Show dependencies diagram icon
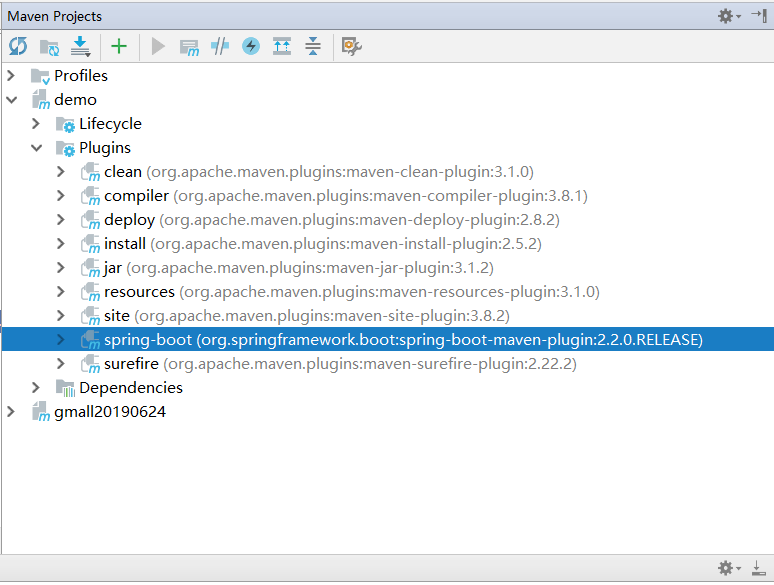 282,46
